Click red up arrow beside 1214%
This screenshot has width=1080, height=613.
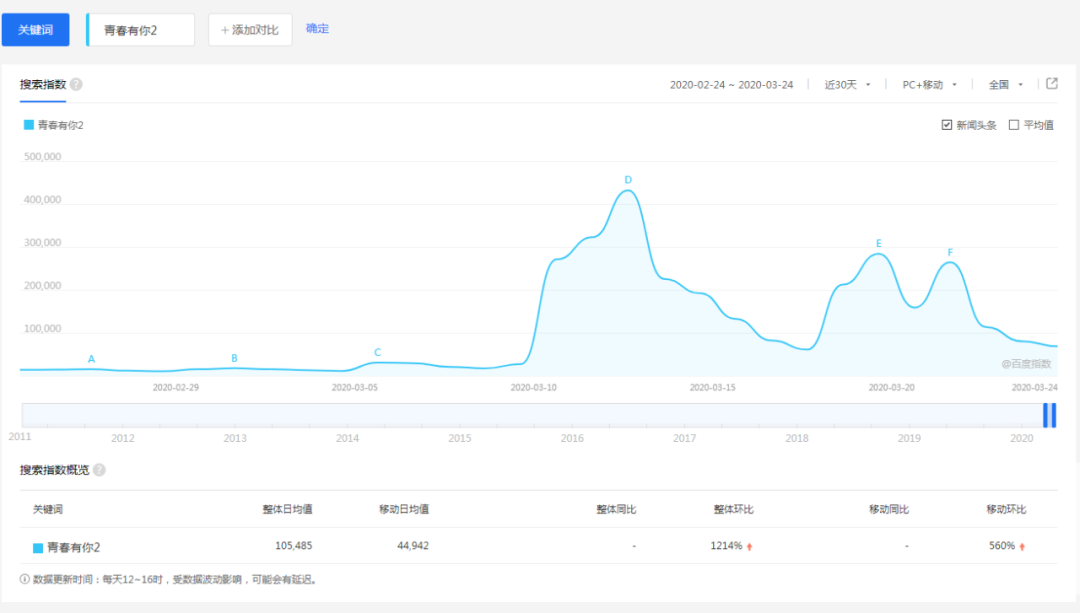coord(749,546)
